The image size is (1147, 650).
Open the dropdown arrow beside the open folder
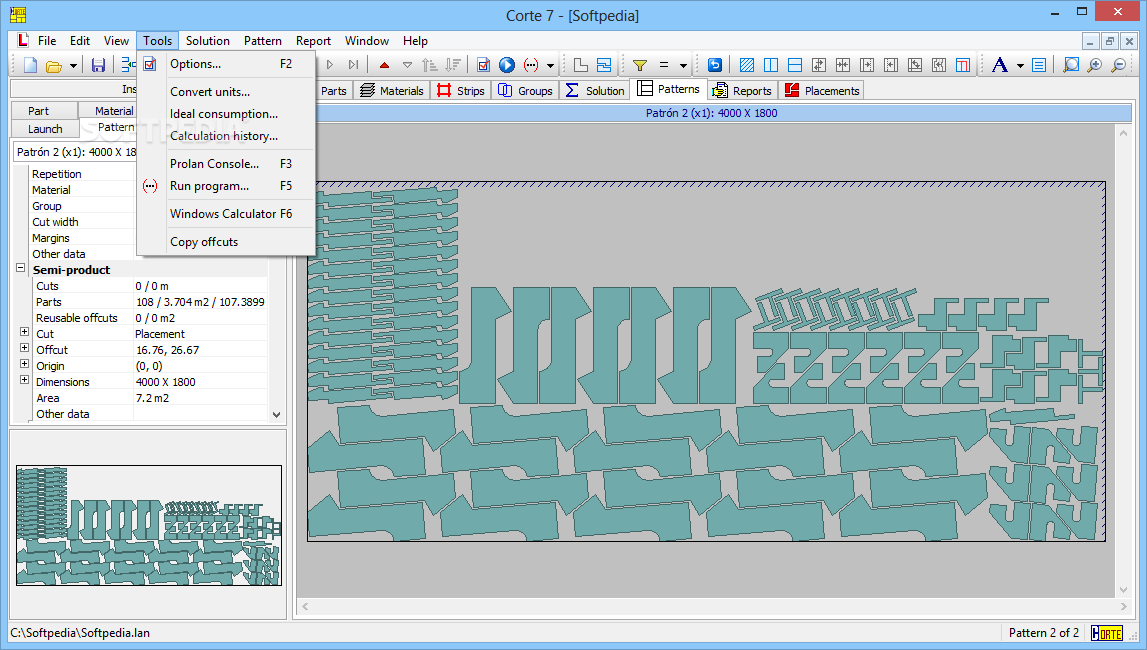[73, 66]
